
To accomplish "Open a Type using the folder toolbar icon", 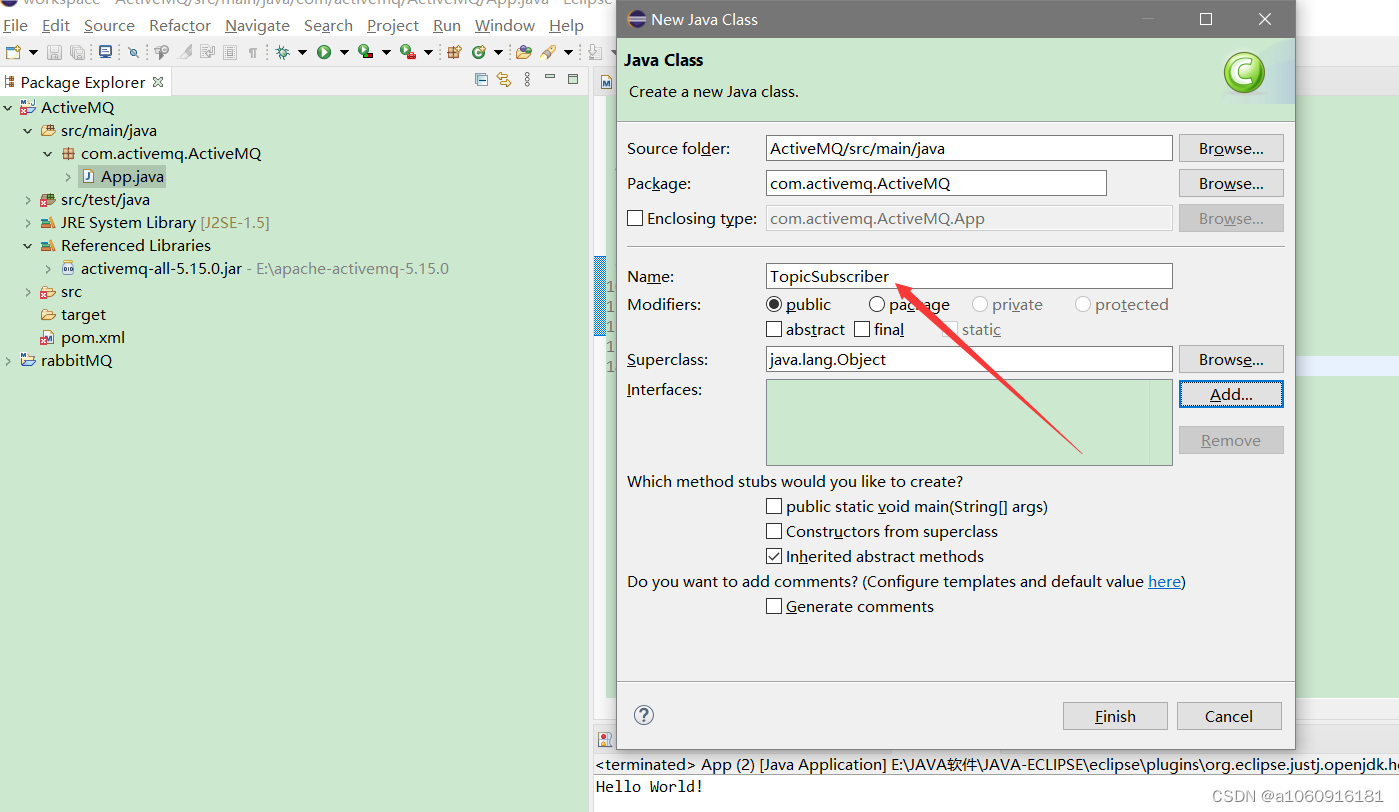I will click(525, 52).
